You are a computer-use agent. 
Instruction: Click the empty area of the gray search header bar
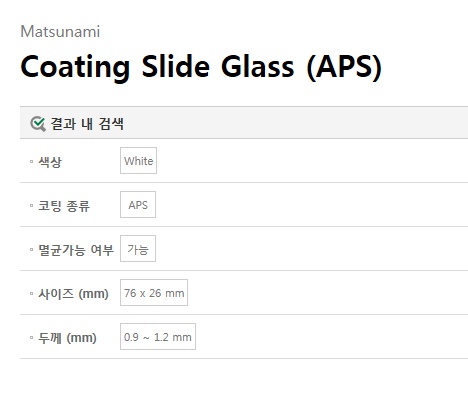[297, 123]
